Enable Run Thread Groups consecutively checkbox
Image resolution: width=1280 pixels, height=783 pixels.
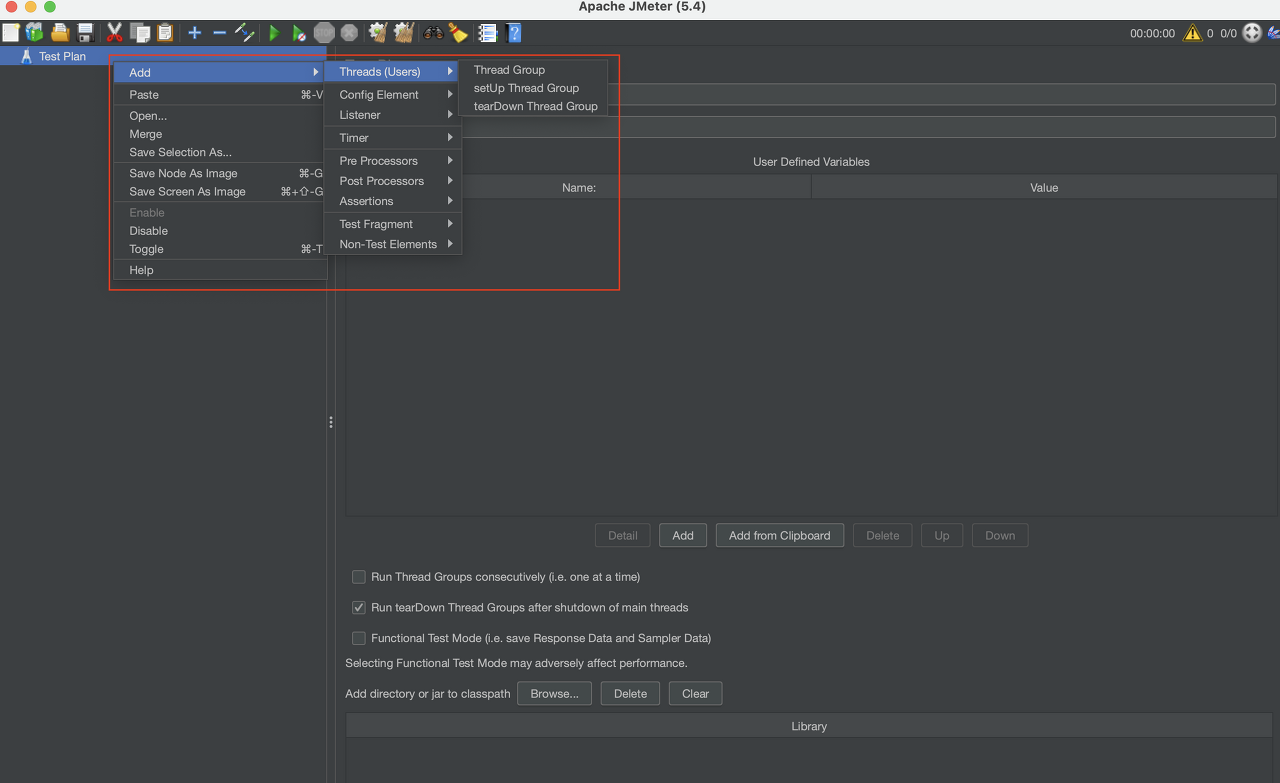coord(359,577)
